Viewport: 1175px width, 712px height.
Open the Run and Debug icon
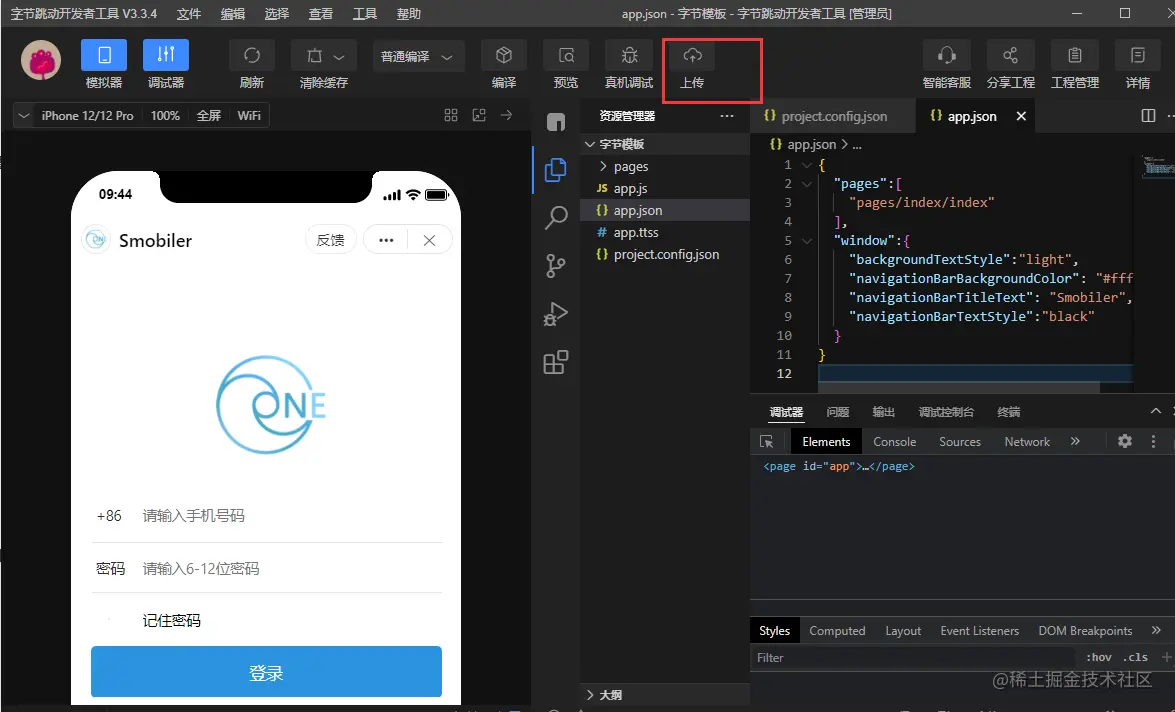pyautogui.click(x=555, y=313)
